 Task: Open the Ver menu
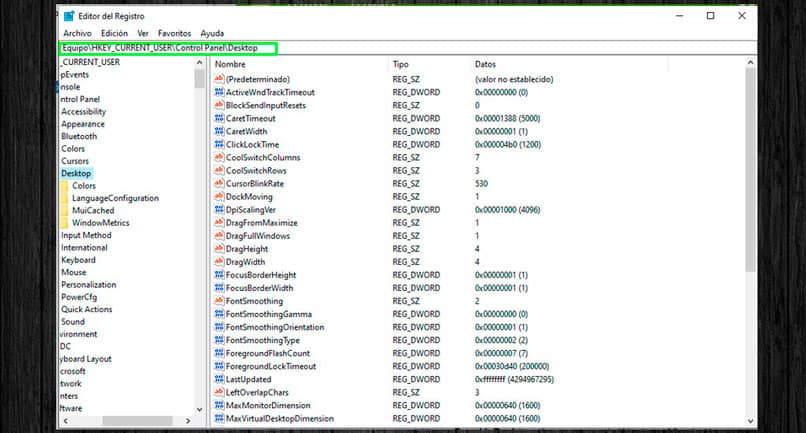pyautogui.click(x=143, y=33)
